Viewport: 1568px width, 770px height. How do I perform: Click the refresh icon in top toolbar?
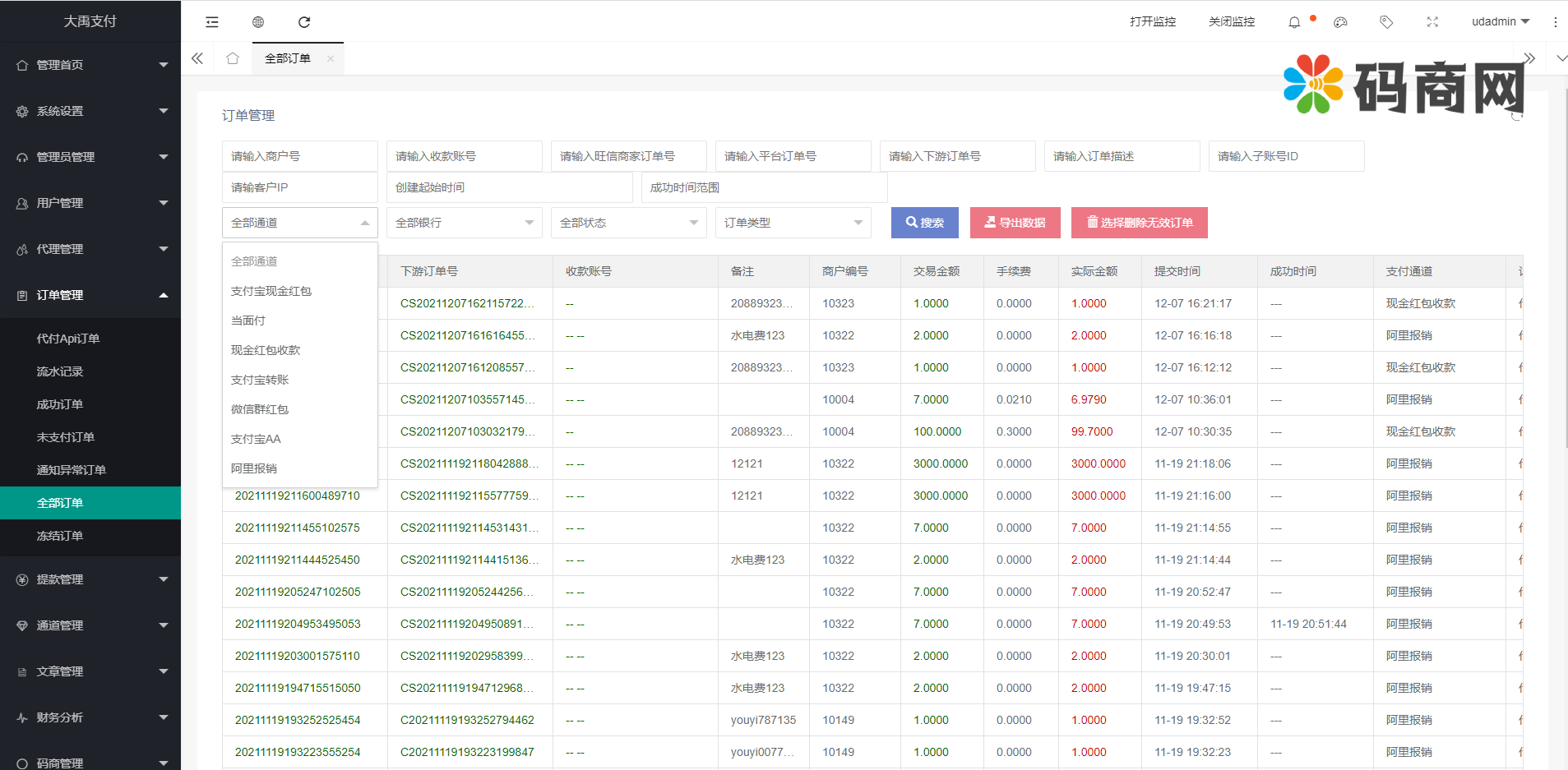point(304,22)
